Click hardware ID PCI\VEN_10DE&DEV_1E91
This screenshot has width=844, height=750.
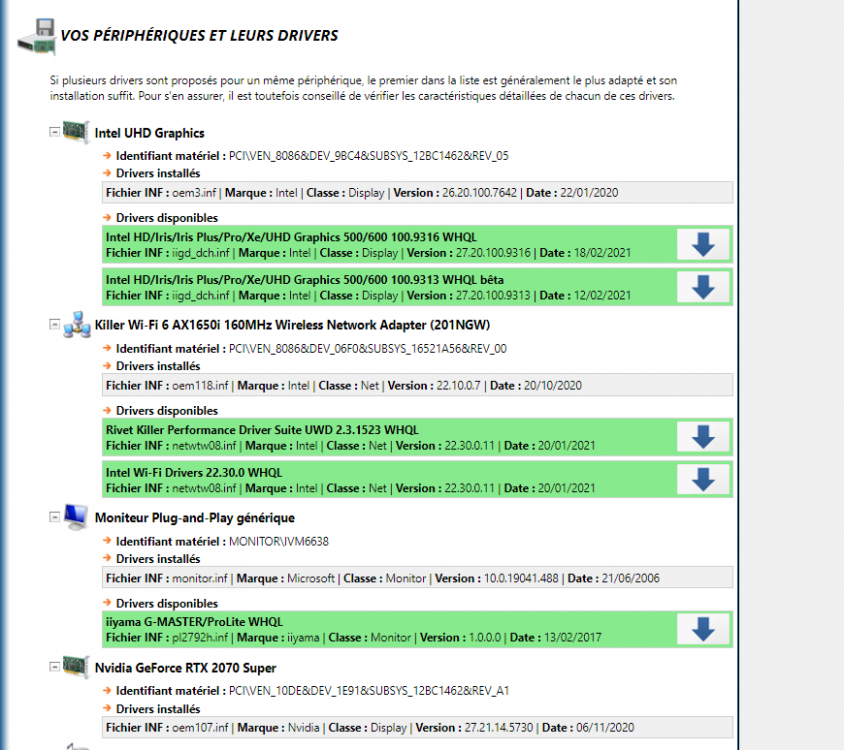pyautogui.click(x=369, y=691)
